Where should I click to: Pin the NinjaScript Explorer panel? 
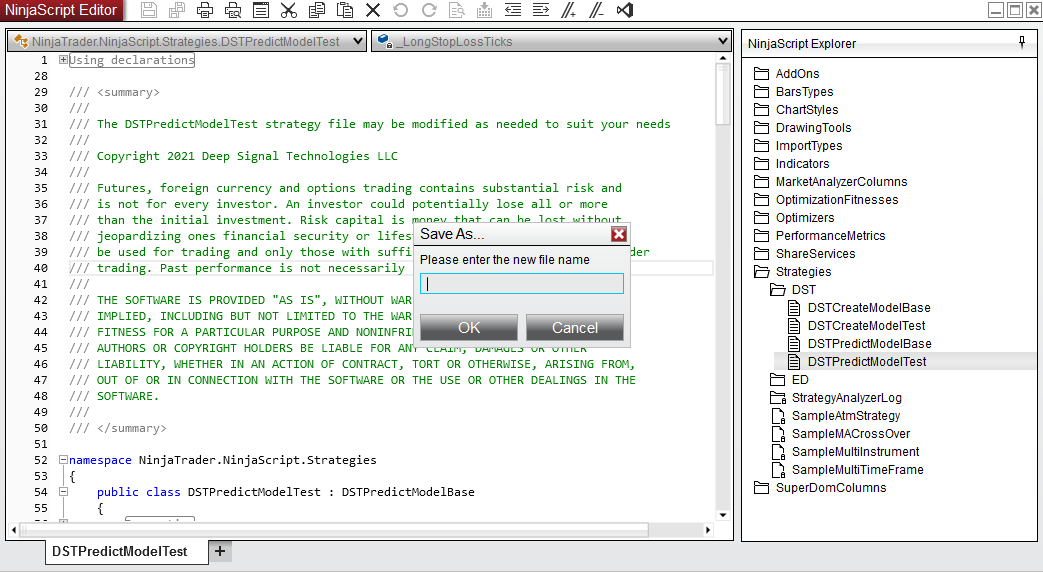[x=1022, y=43]
